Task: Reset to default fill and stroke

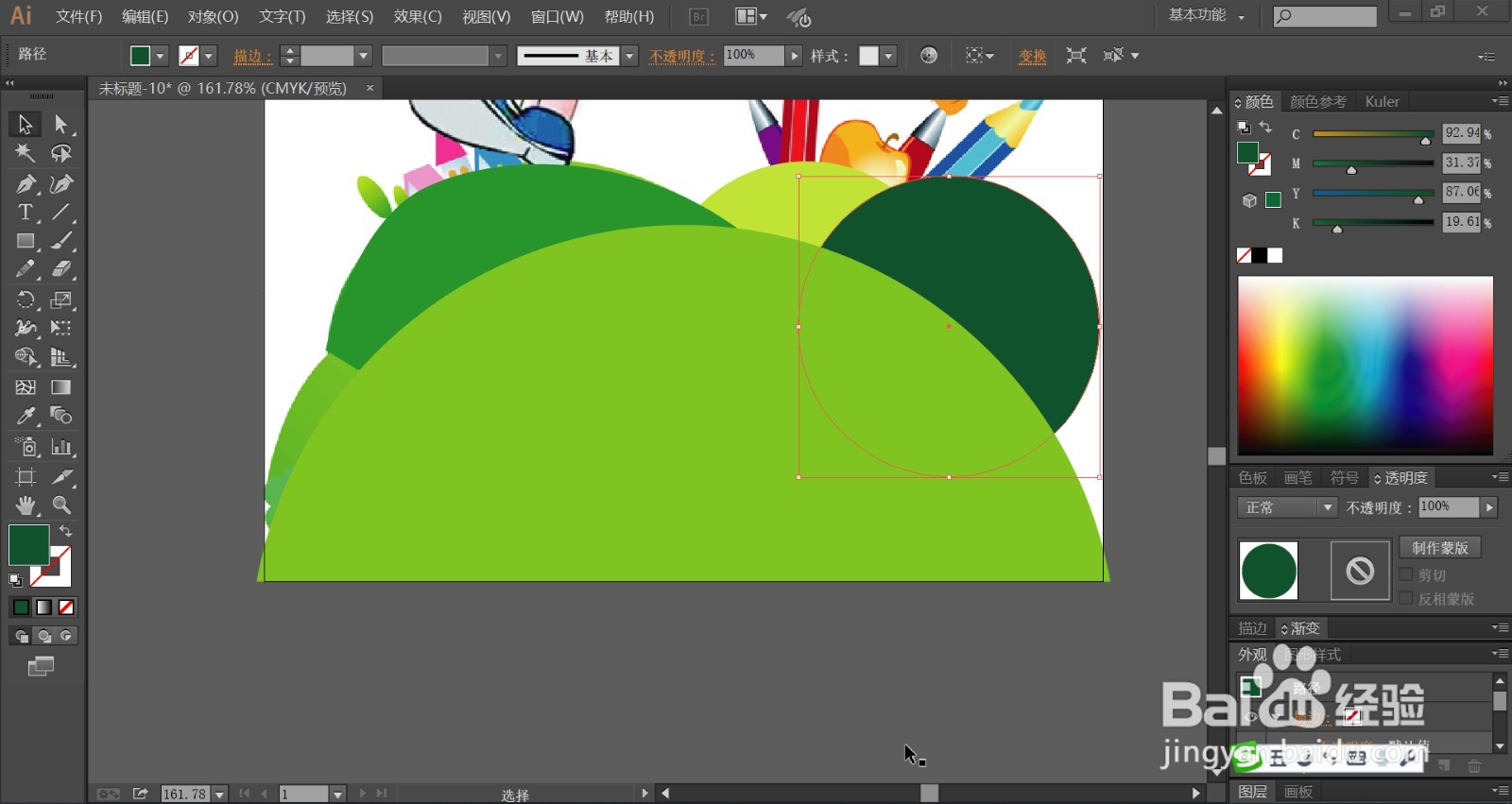Action: pos(15,579)
